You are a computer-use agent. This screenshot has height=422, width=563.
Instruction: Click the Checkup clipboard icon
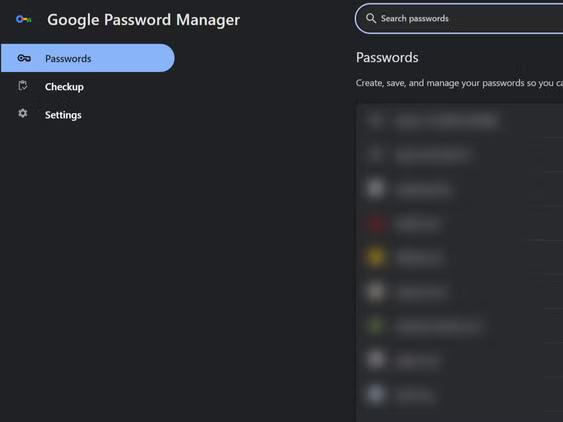click(23, 85)
